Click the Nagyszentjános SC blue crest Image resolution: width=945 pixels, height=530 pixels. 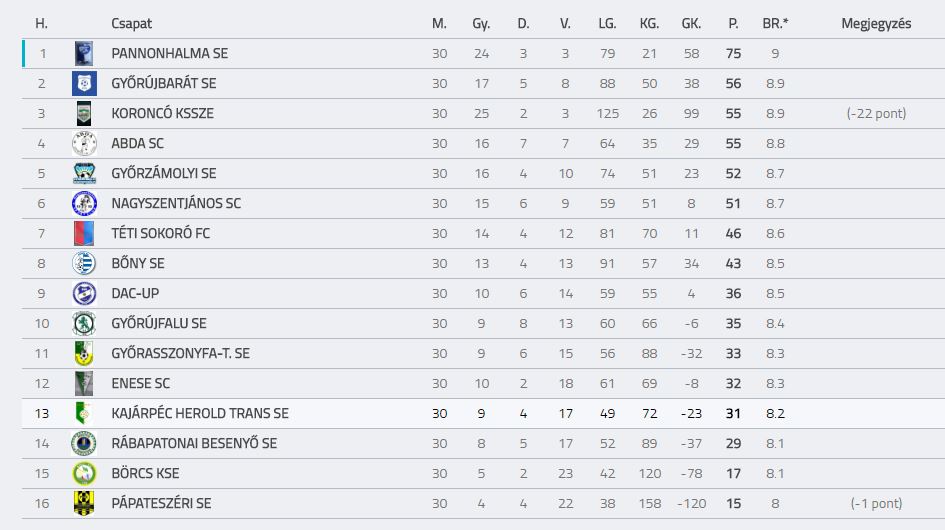pos(84,203)
